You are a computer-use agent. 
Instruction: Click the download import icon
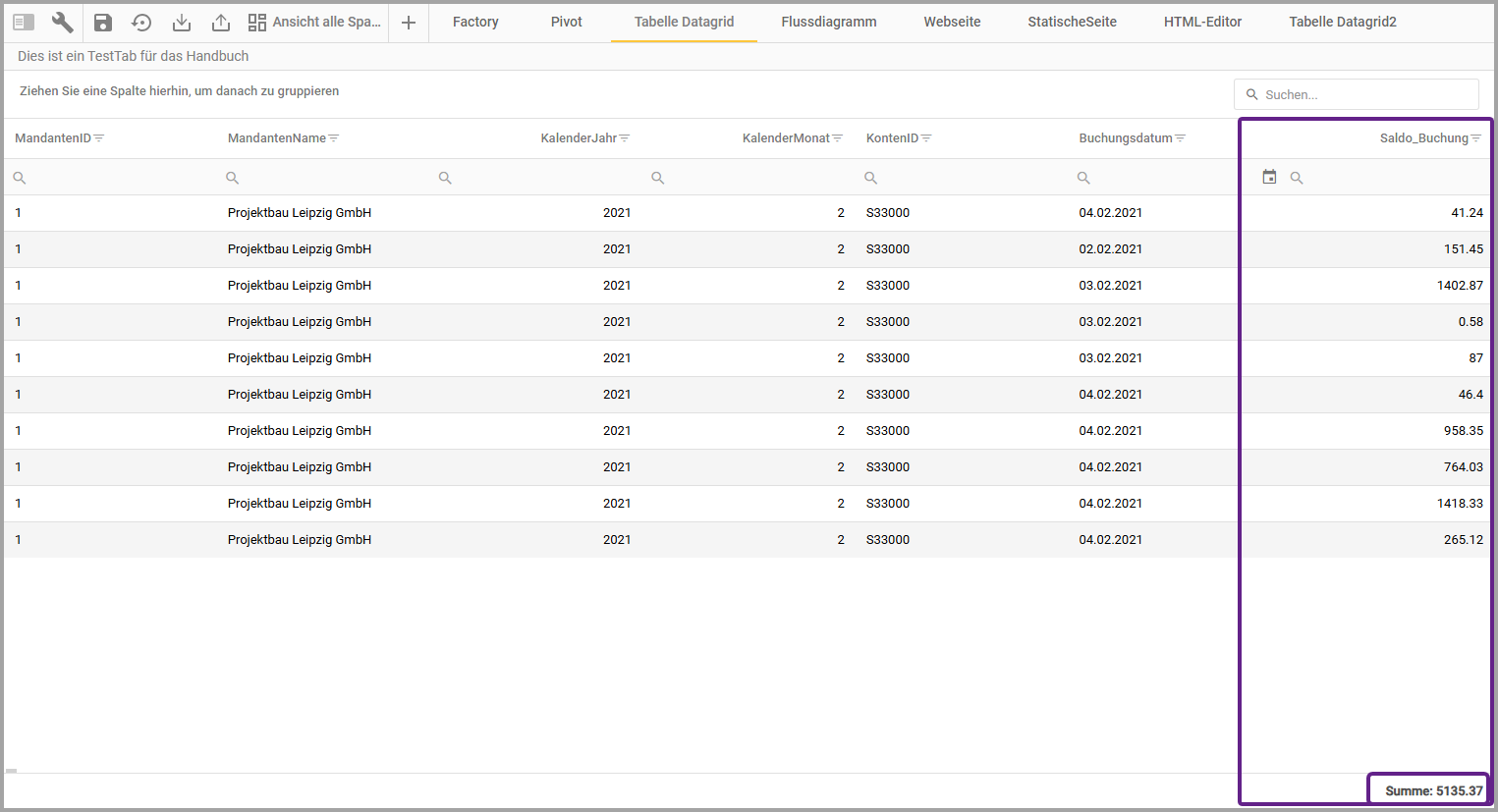pyautogui.click(x=182, y=22)
